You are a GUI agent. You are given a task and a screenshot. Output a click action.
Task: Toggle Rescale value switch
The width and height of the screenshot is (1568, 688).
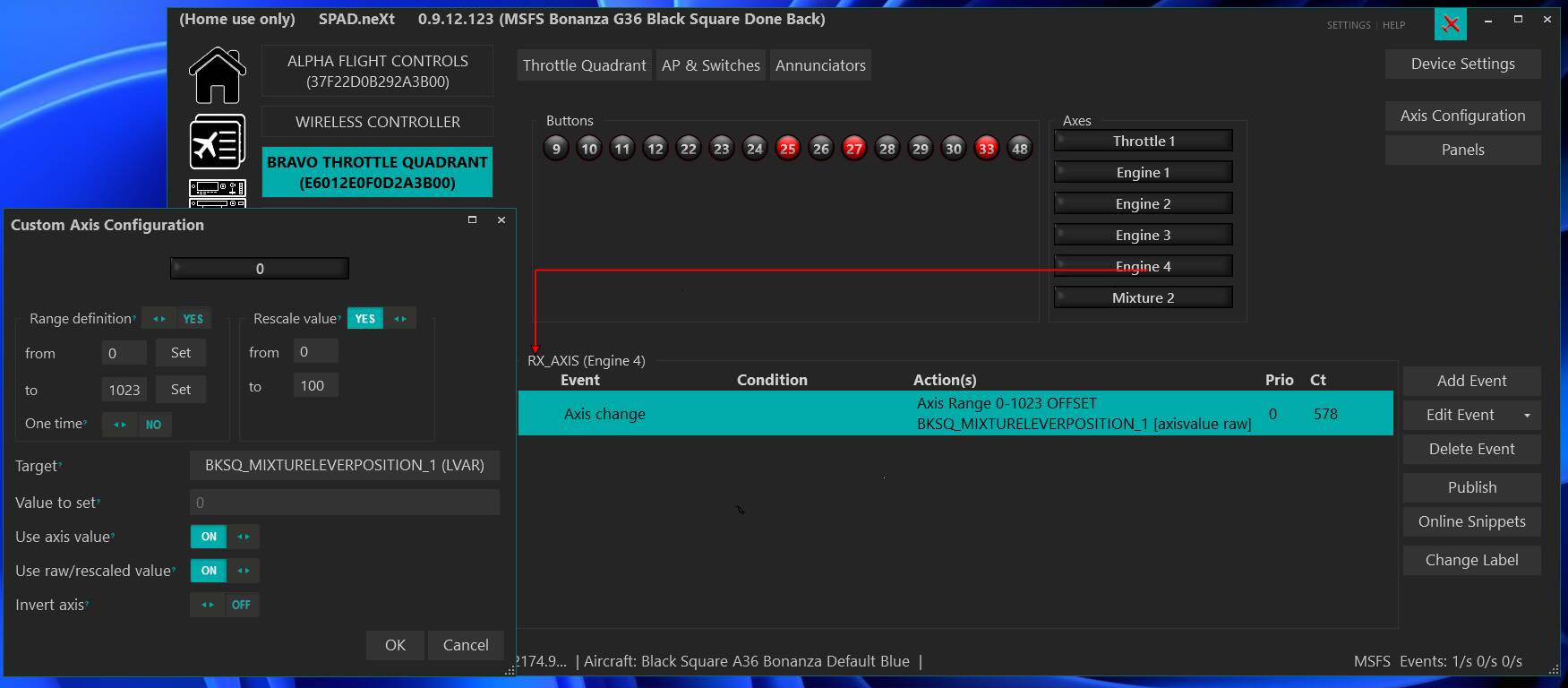click(382, 319)
